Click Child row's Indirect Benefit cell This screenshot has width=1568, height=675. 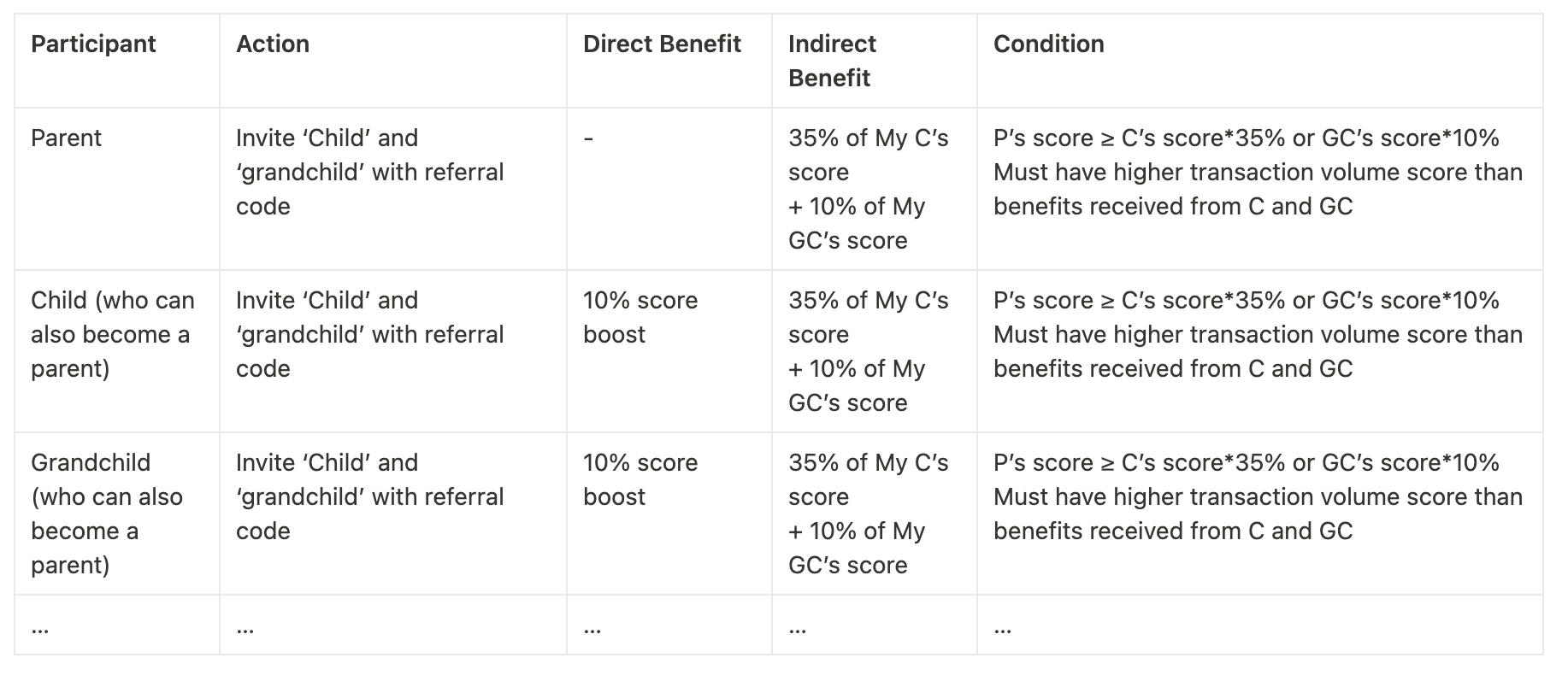click(x=868, y=351)
